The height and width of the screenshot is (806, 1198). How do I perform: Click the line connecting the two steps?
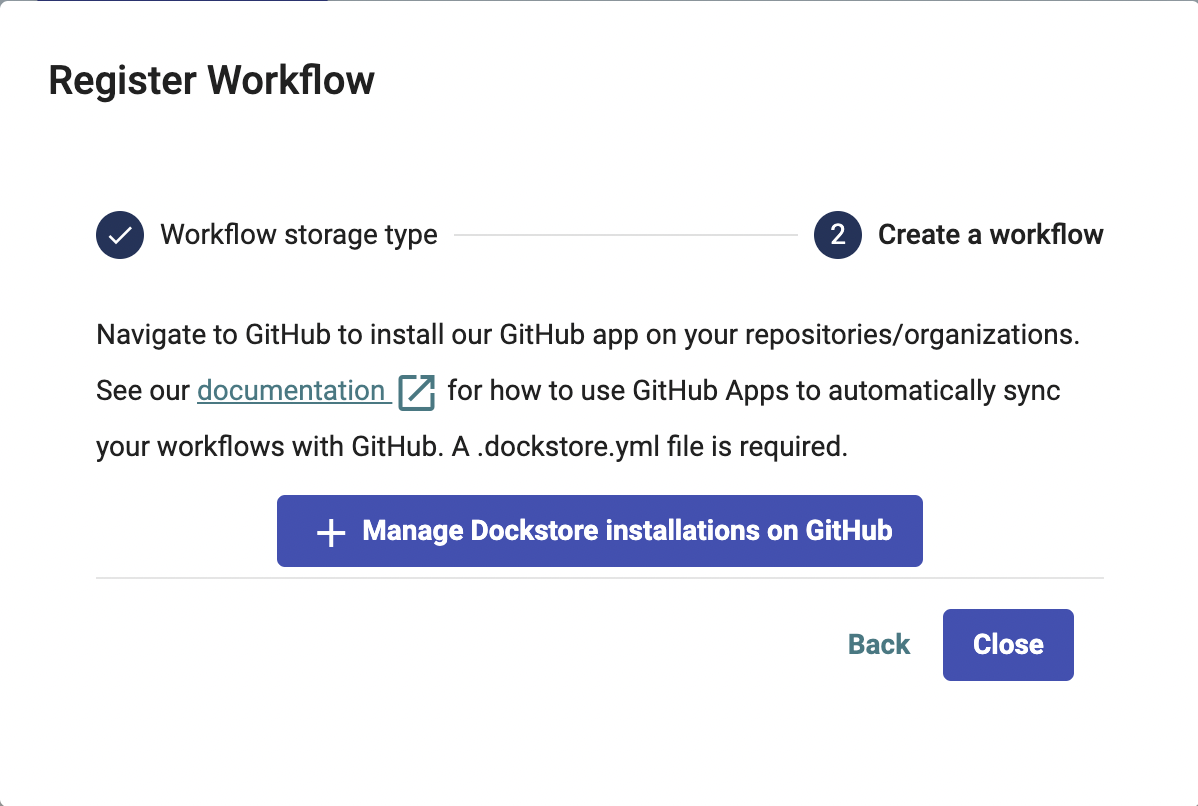[625, 236]
